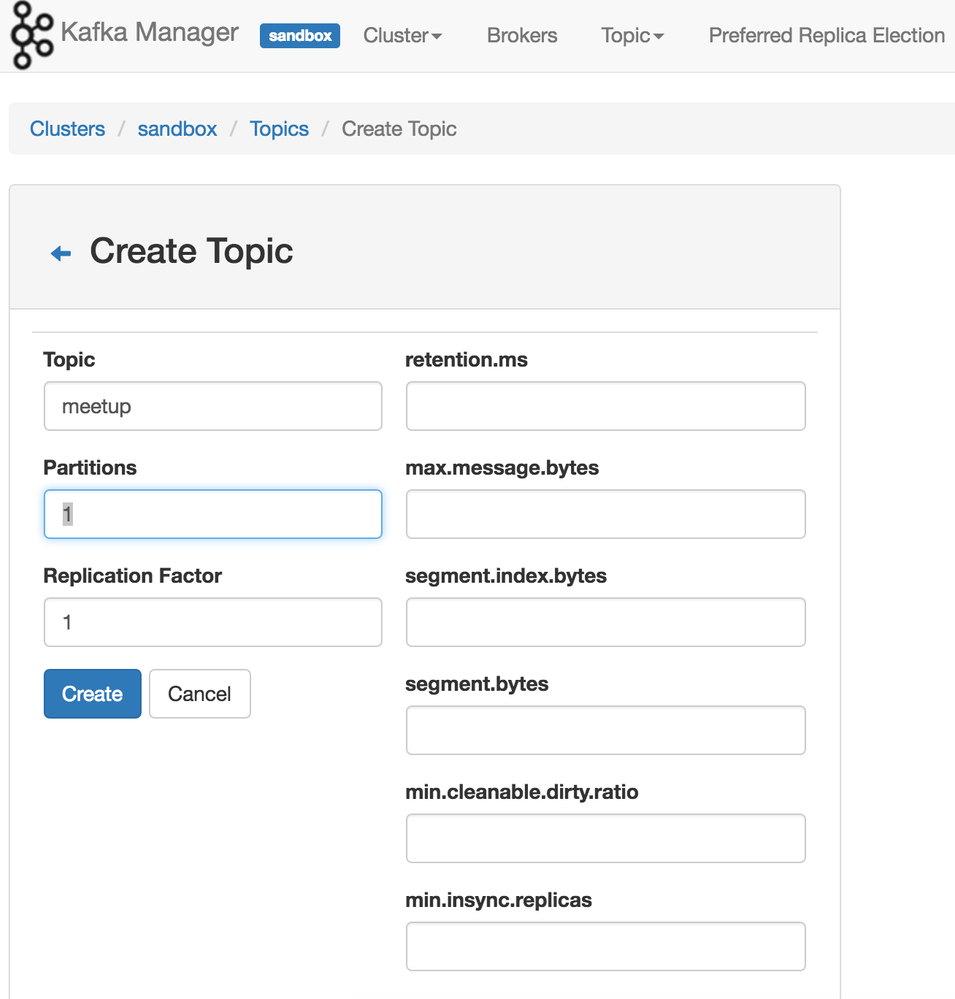The width and height of the screenshot is (955, 999).
Task: Open the Brokers page
Action: click(x=522, y=36)
